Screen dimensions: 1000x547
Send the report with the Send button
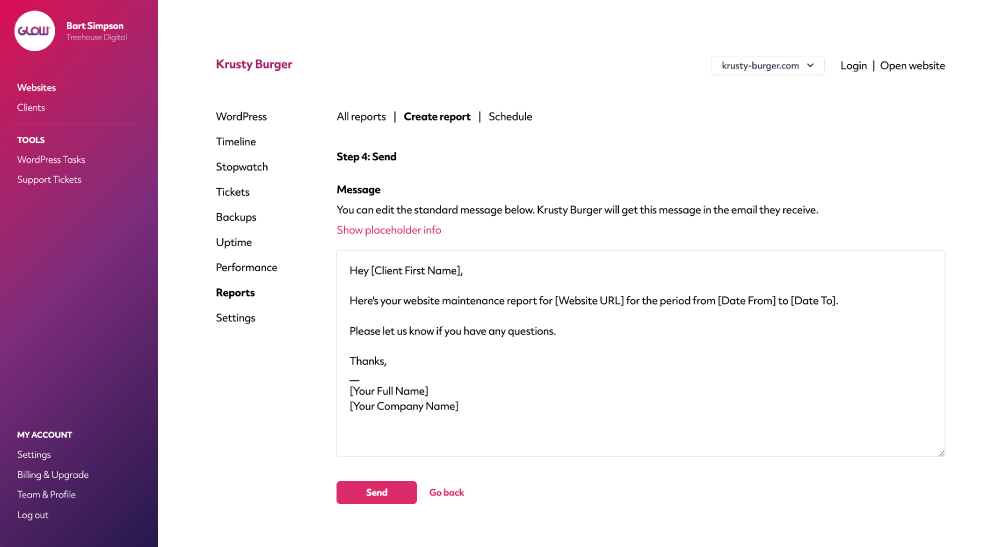click(x=376, y=492)
